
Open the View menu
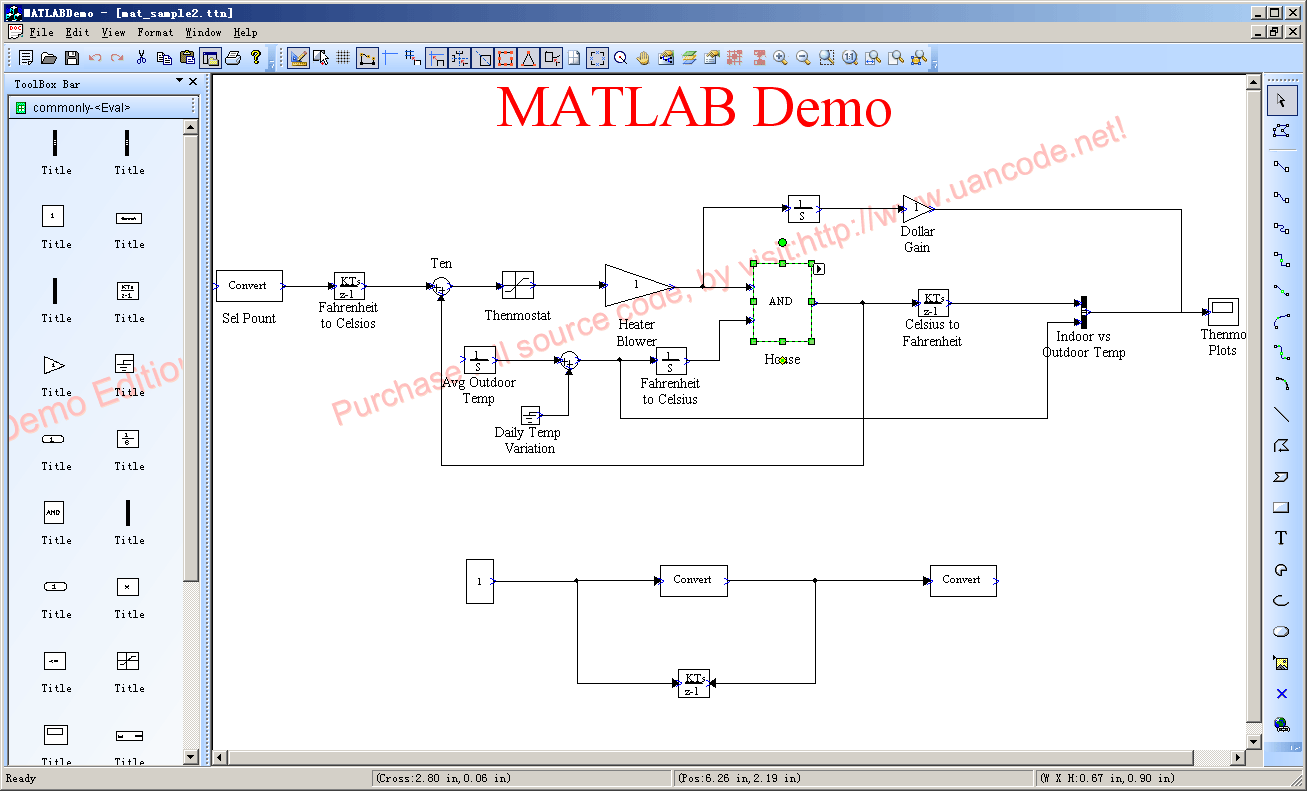(x=114, y=32)
